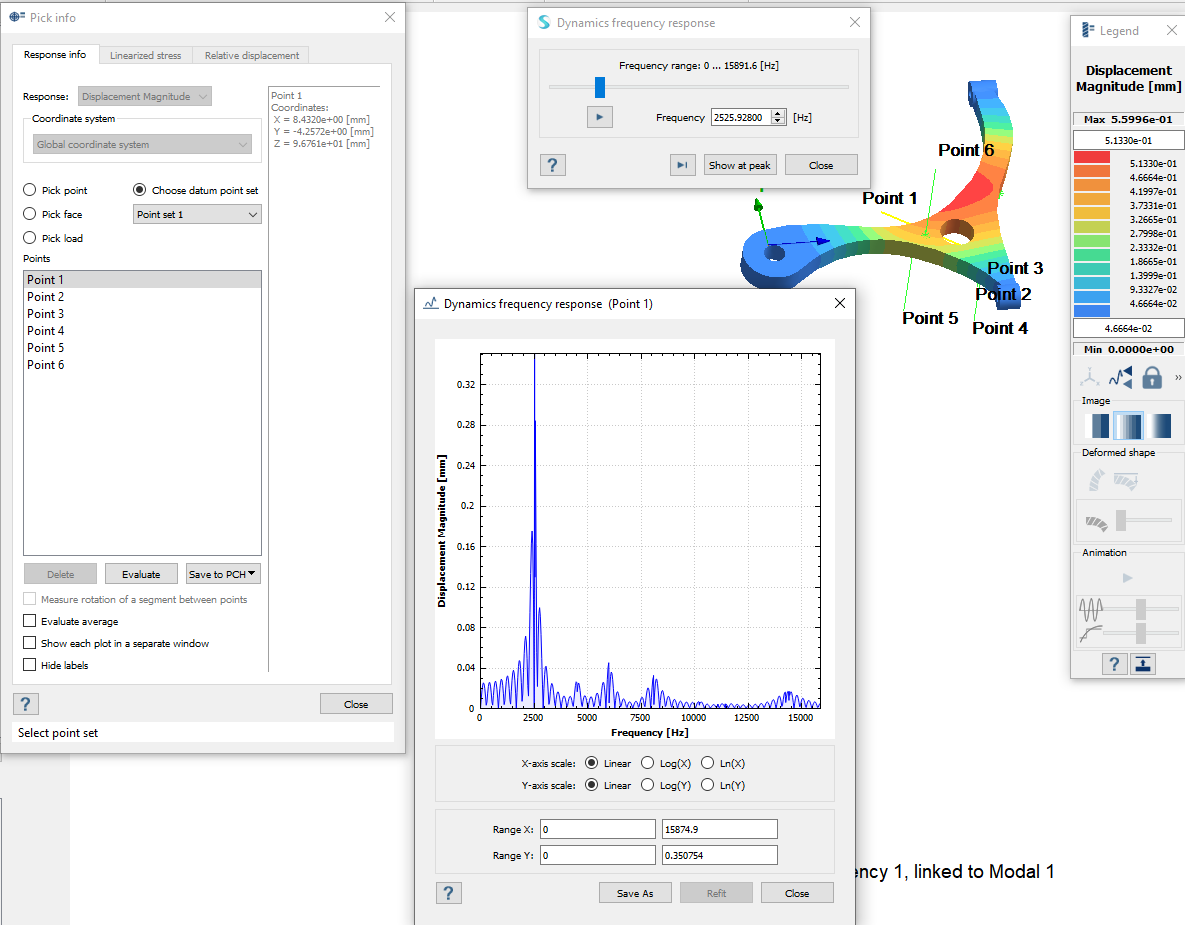The width and height of the screenshot is (1185, 925).
Task: Open the Response Displacement Magnitude dropdown
Action: coord(144,96)
